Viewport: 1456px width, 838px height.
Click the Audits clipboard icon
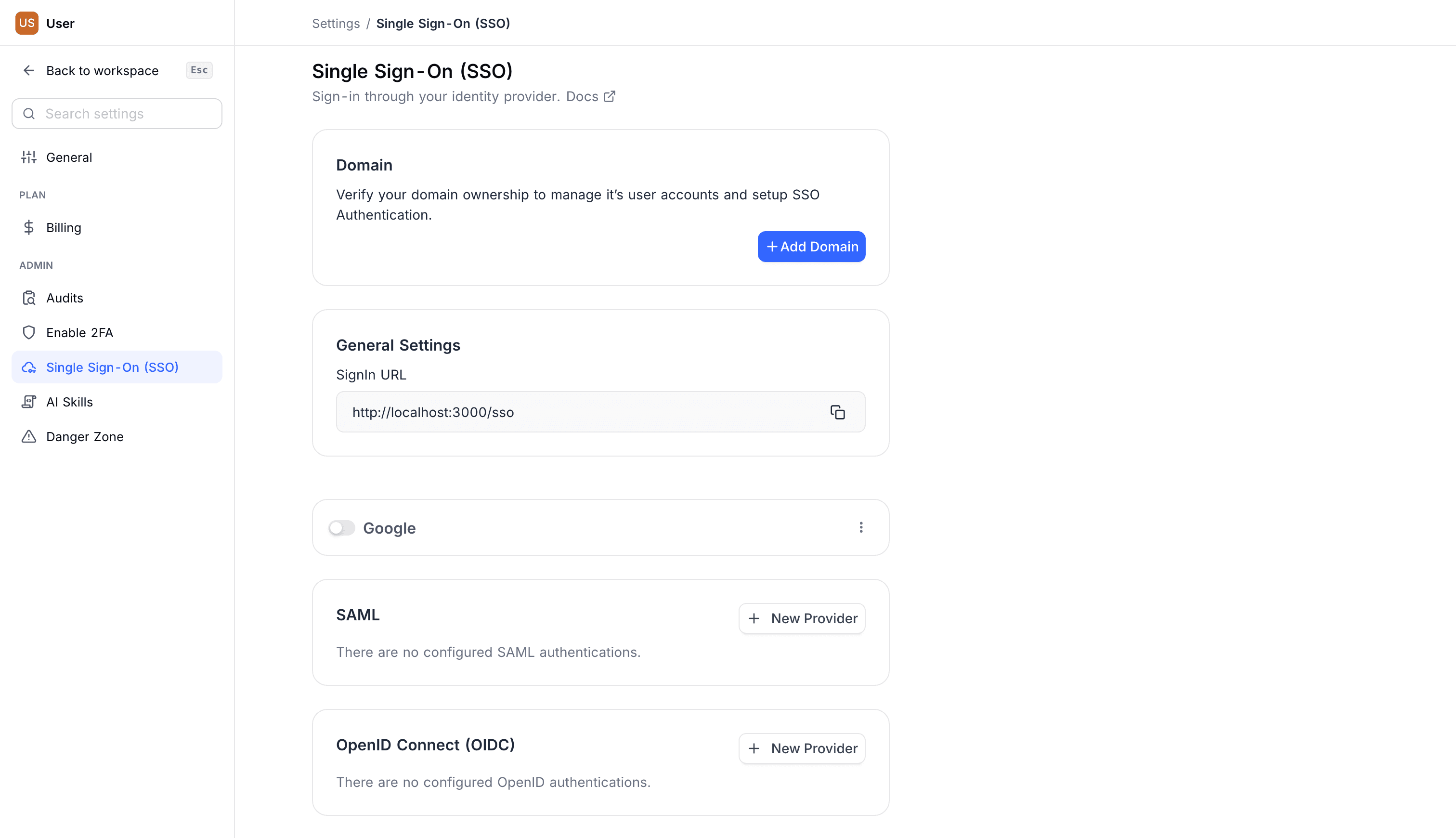29,298
